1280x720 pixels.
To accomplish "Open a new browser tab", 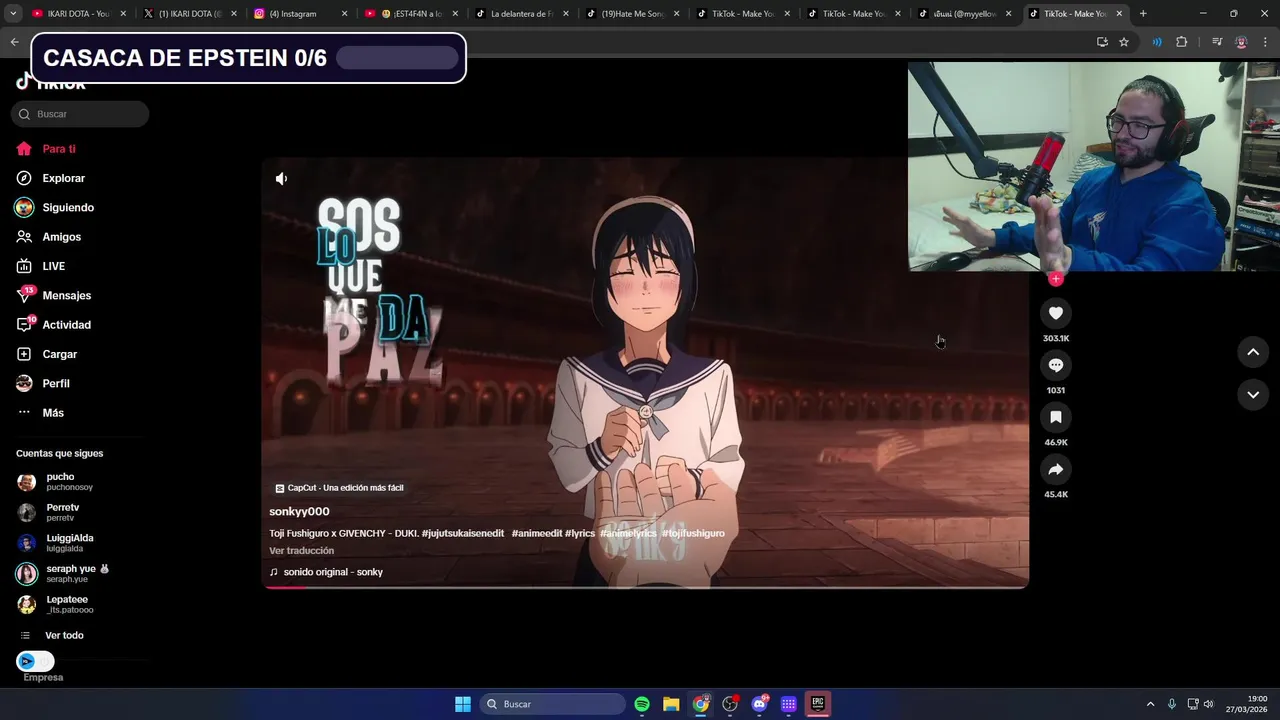I will coord(1143,14).
